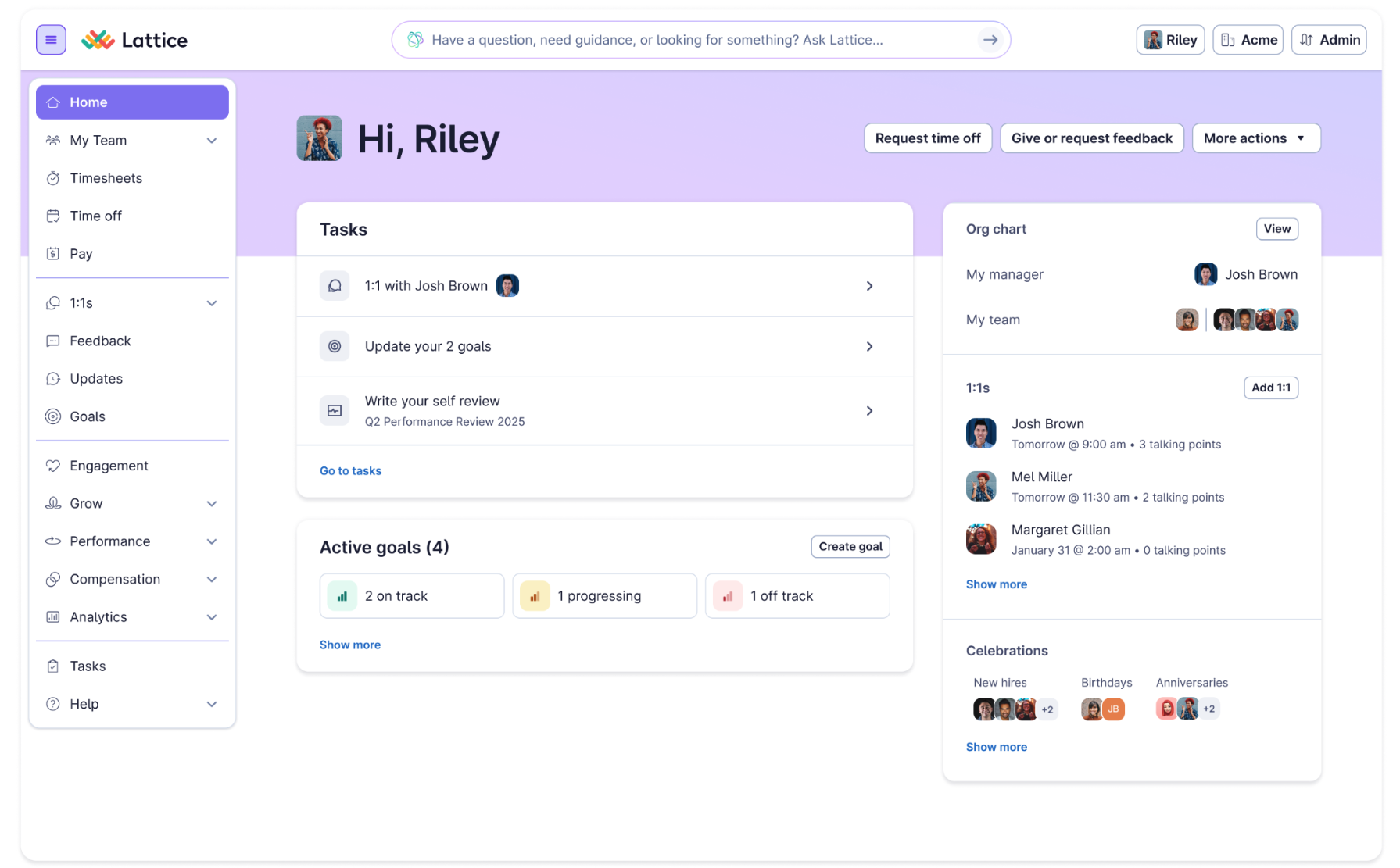This screenshot has height=868, width=1400.
Task: Open the Update your 2 goals task
Action: coord(605,346)
